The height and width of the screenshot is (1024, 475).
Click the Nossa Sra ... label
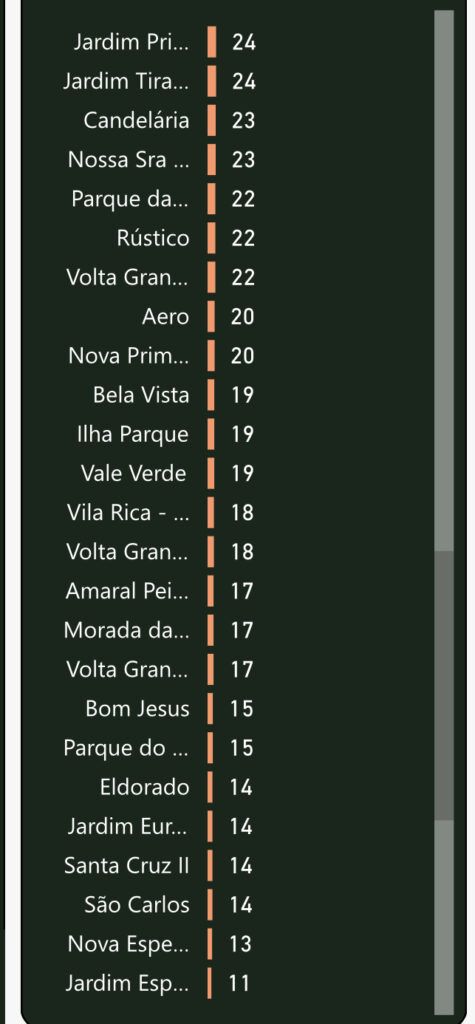point(129,159)
